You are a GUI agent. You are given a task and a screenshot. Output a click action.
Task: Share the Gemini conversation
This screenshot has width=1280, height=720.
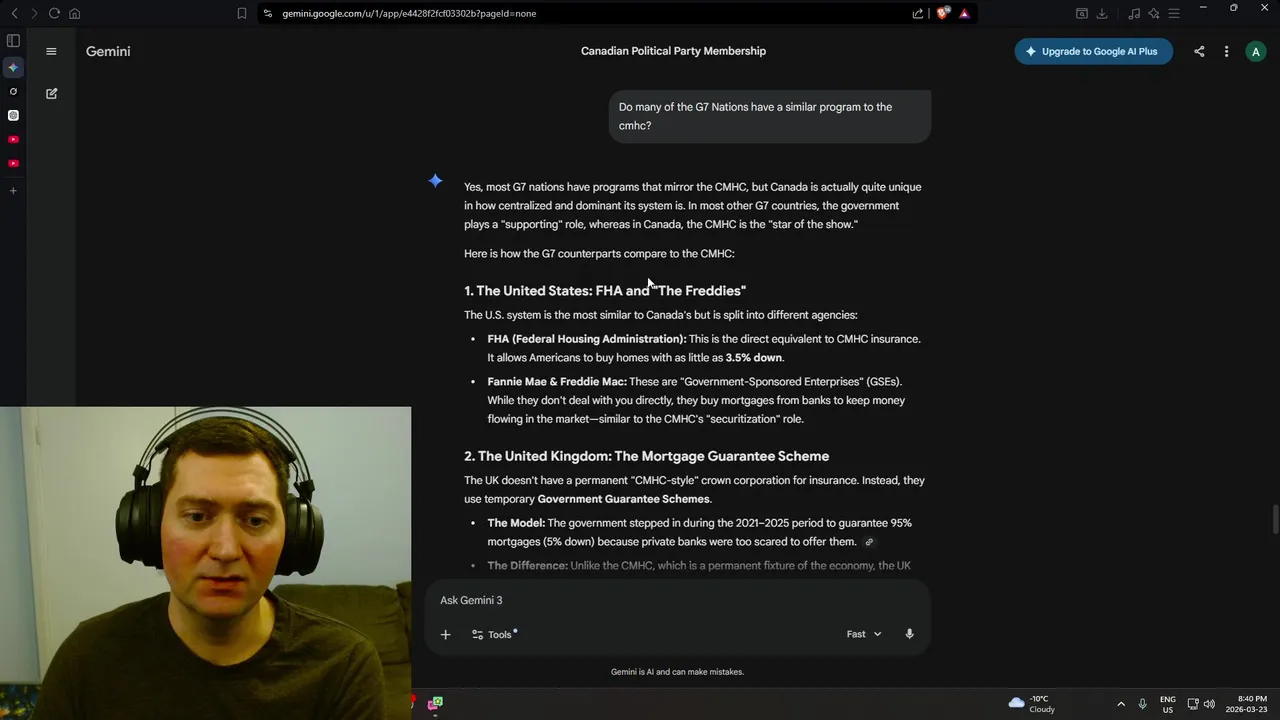(x=1199, y=51)
